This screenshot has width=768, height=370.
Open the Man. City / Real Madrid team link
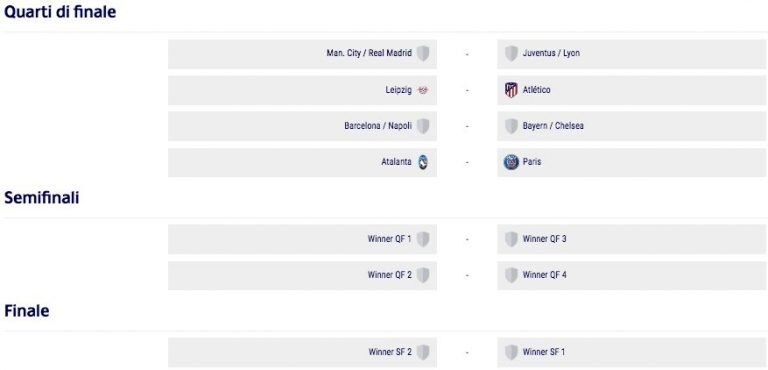pyautogui.click(x=369, y=53)
